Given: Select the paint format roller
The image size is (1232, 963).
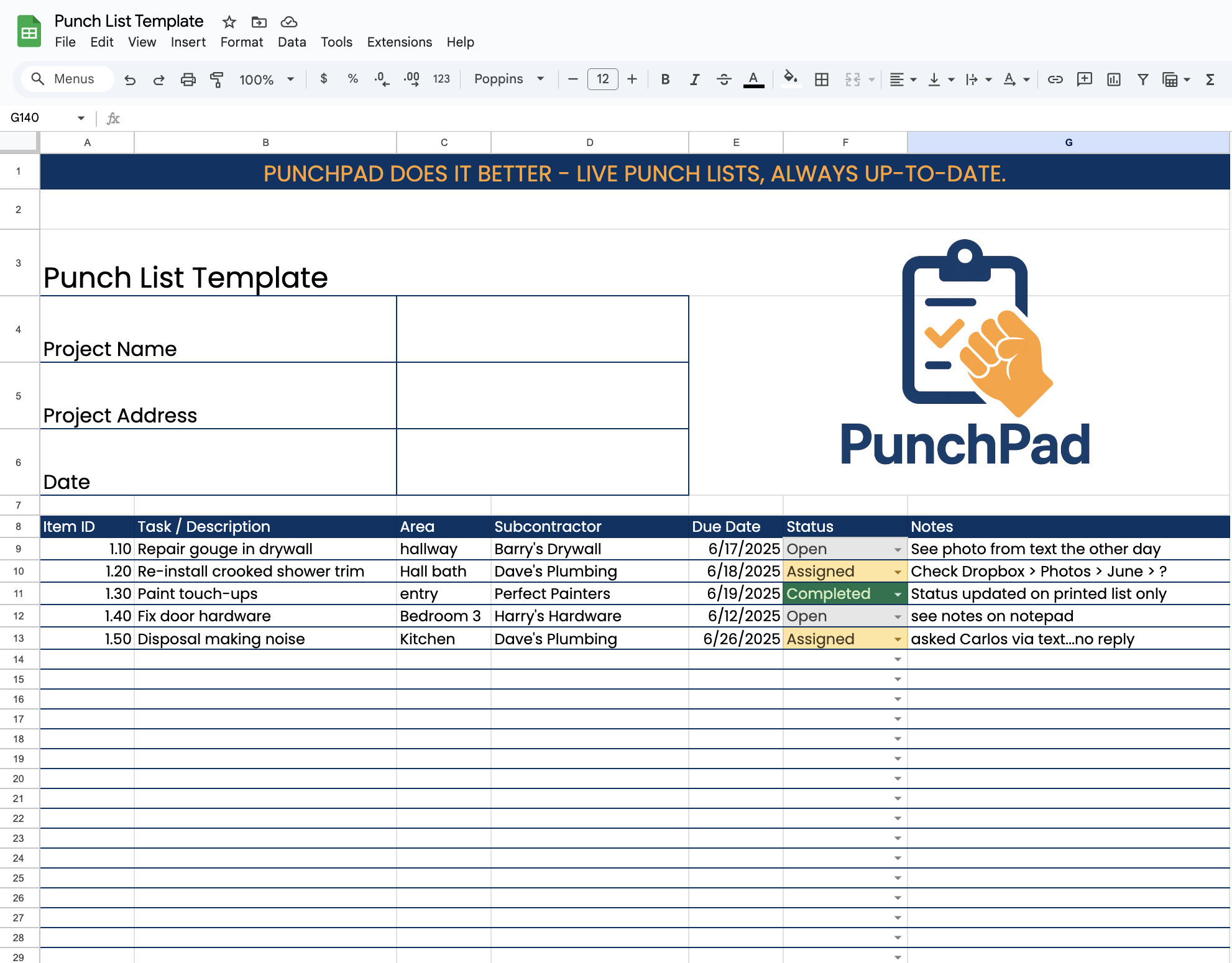Looking at the screenshot, I should (x=216, y=80).
